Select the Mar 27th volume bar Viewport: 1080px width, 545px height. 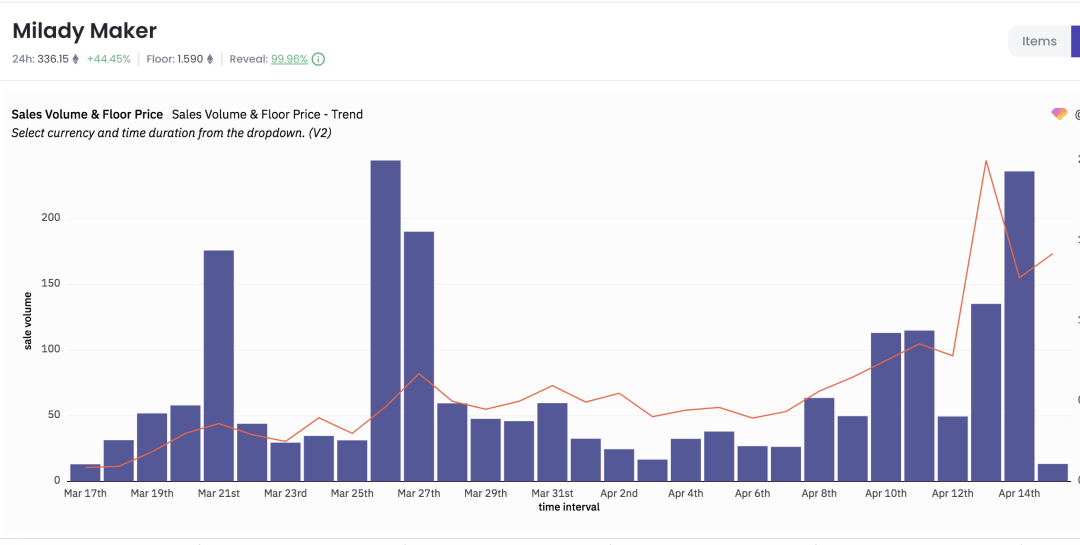pos(419,356)
